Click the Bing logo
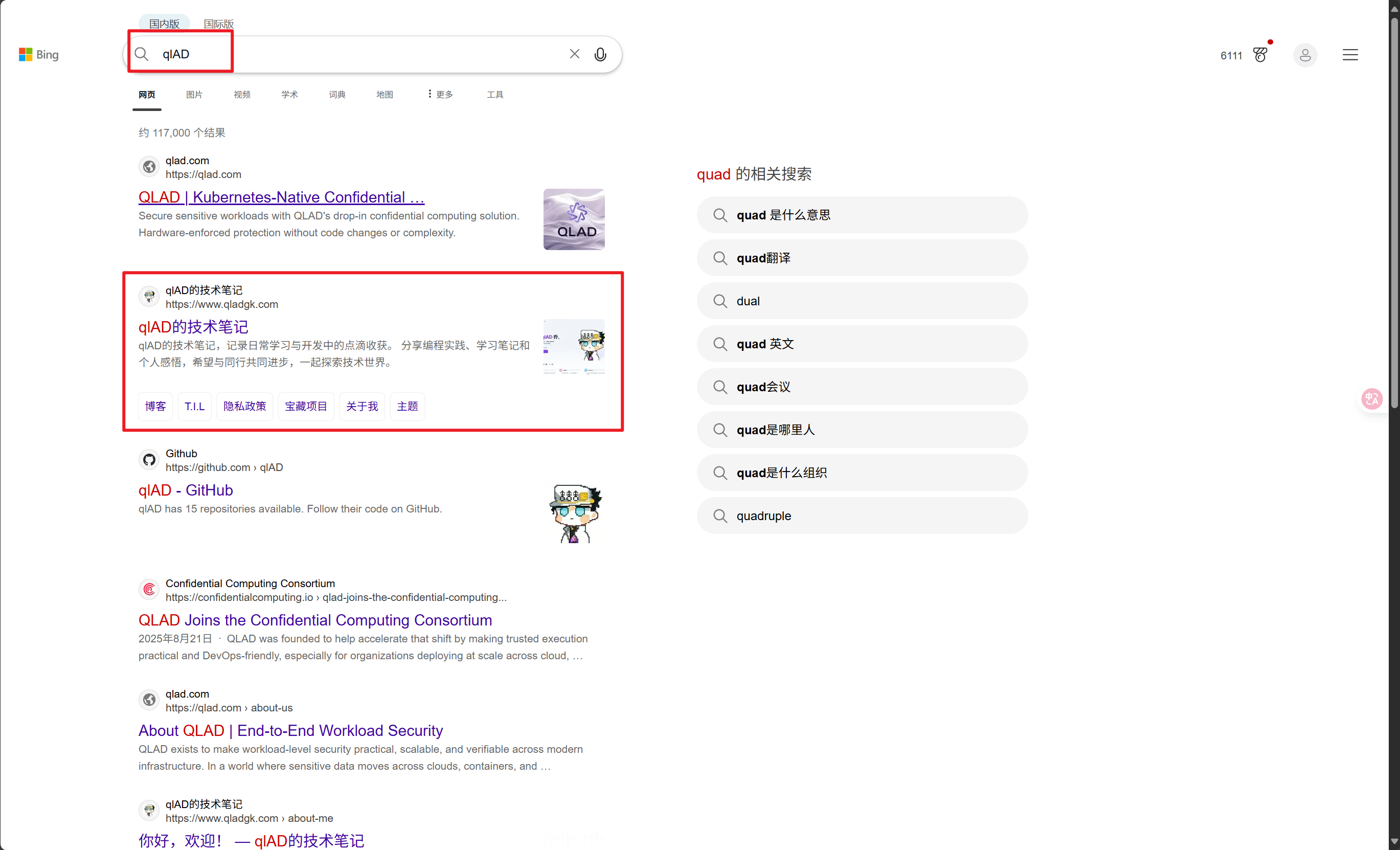The image size is (1400, 850). coord(39,55)
